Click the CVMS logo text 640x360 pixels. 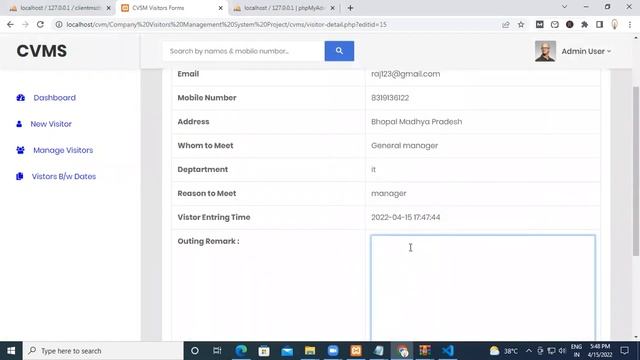[42, 51]
